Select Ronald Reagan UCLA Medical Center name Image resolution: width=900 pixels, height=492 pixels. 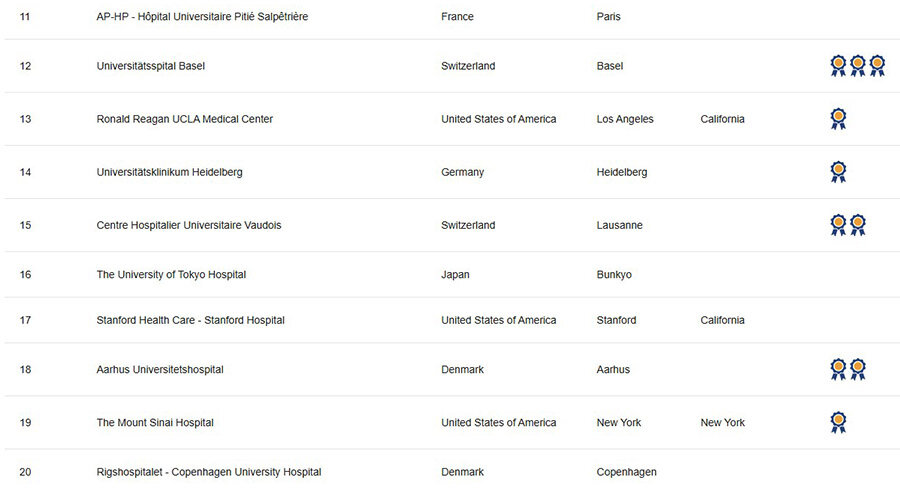(184, 119)
